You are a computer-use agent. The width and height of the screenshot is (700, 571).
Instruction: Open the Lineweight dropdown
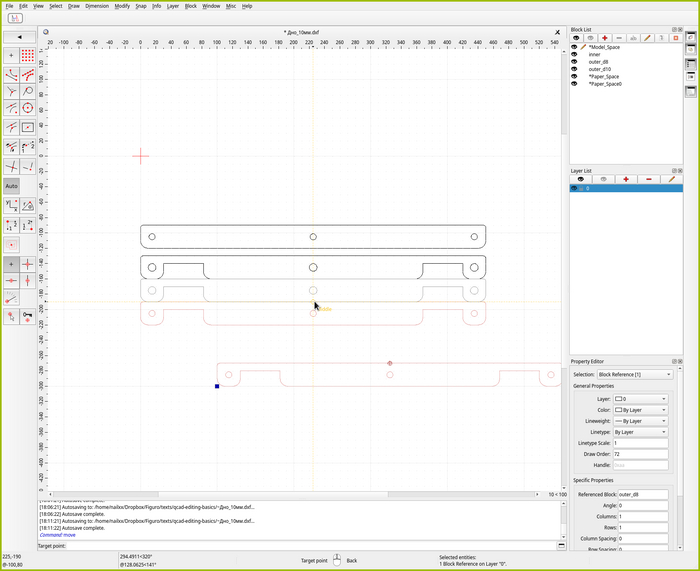pyautogui.click(x=641, y=421)
